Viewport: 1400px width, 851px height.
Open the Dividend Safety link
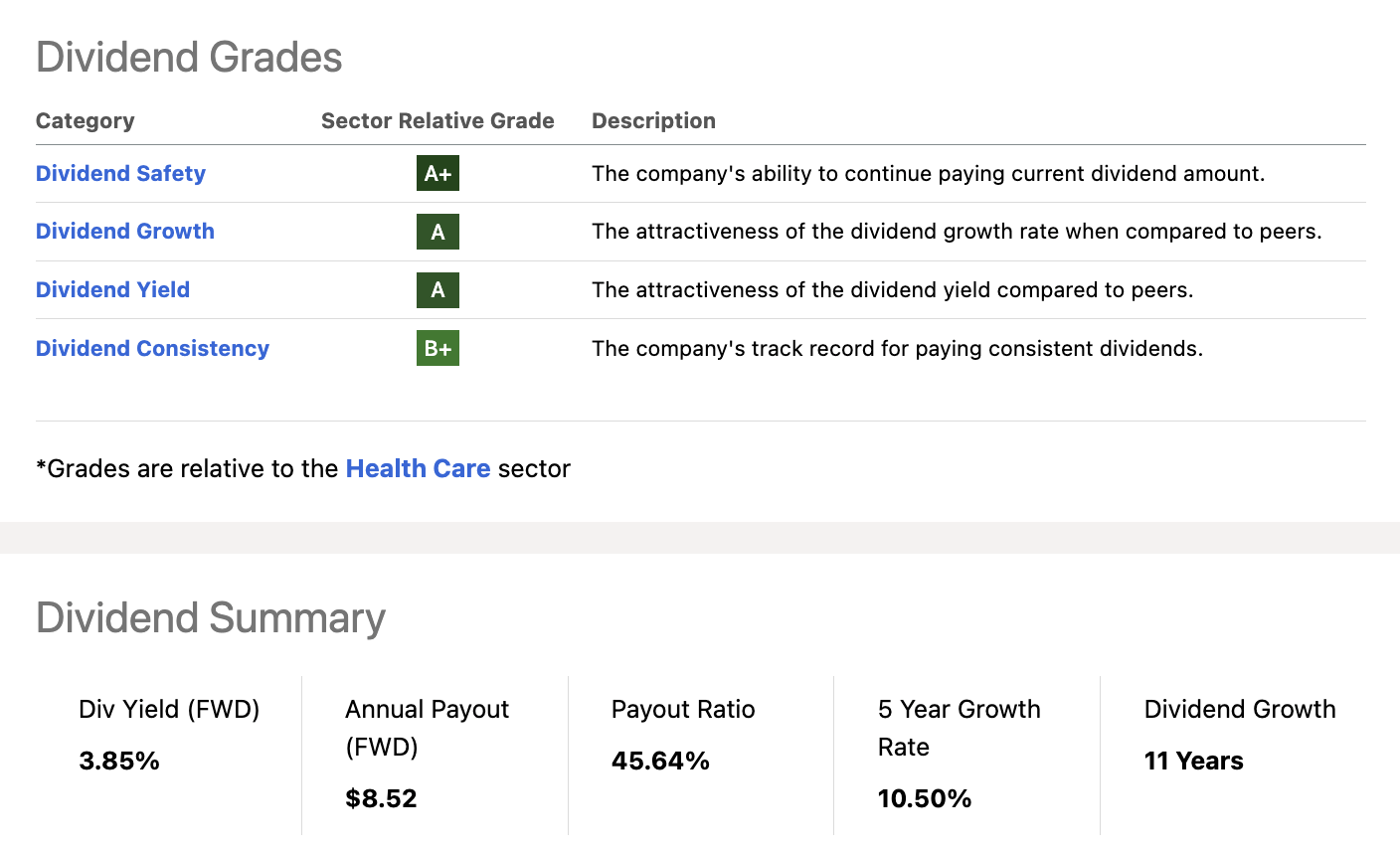(x=120, y=174)
